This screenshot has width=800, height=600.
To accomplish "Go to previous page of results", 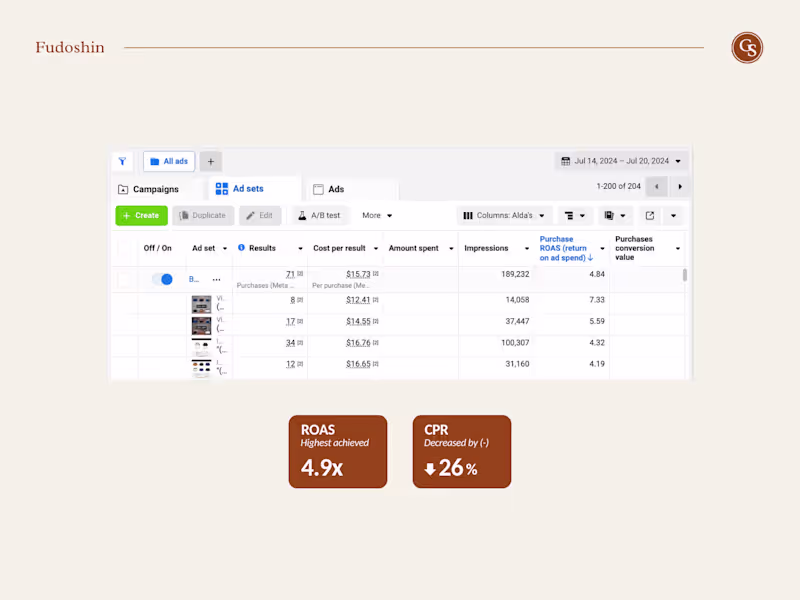I will (656, 187).
